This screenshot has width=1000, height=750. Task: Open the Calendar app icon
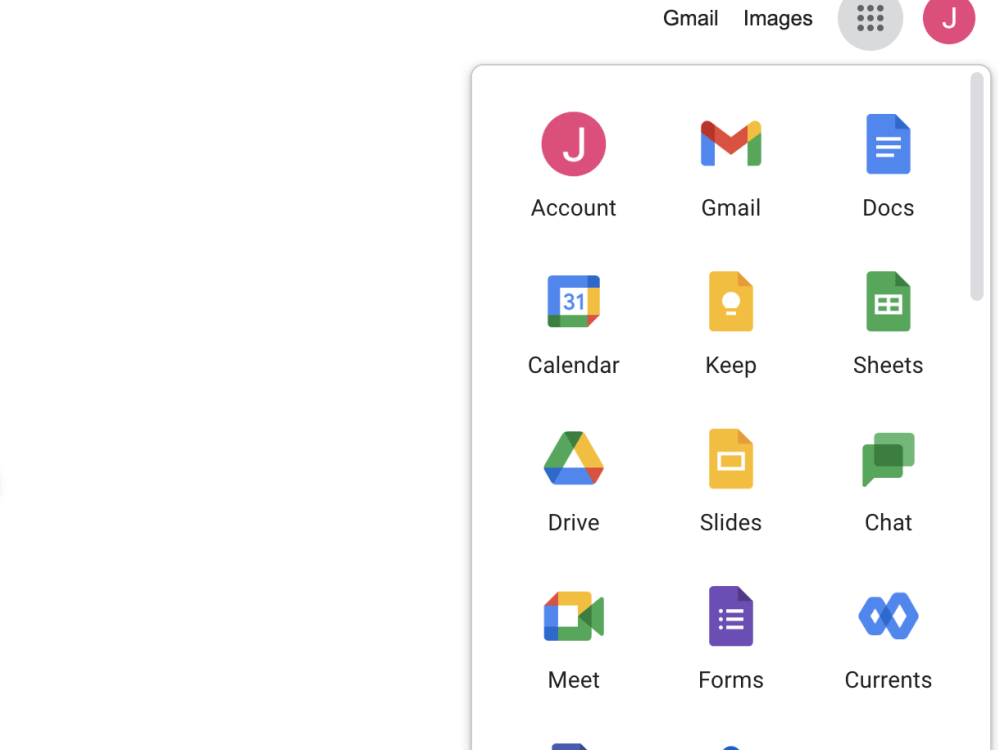click(x=573, y=301)
